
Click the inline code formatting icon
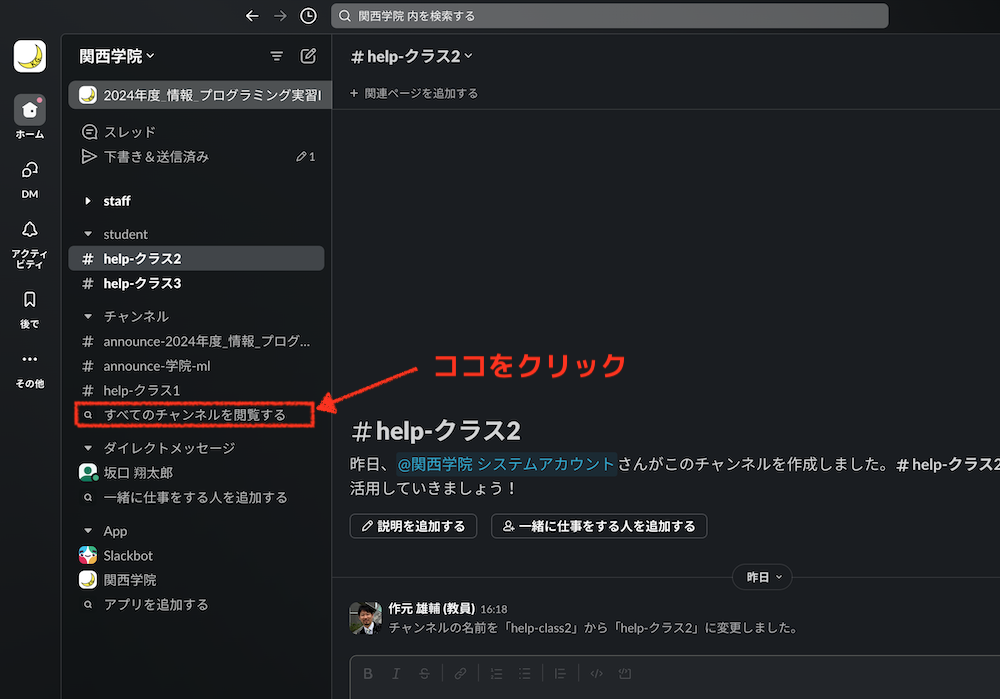tap(596, 673)
